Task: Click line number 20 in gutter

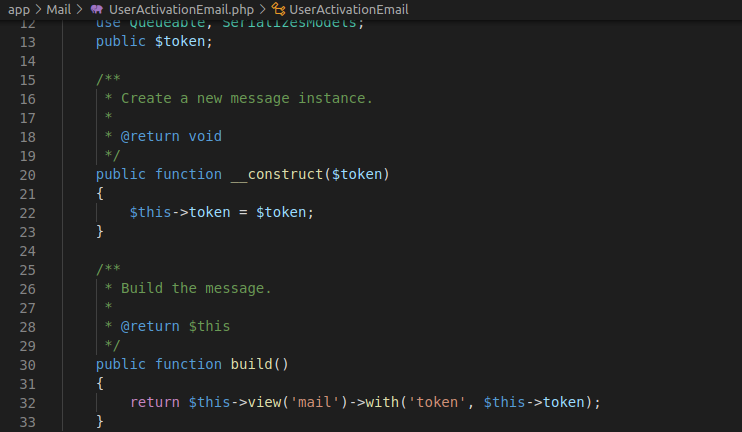Action: point(27,174)
